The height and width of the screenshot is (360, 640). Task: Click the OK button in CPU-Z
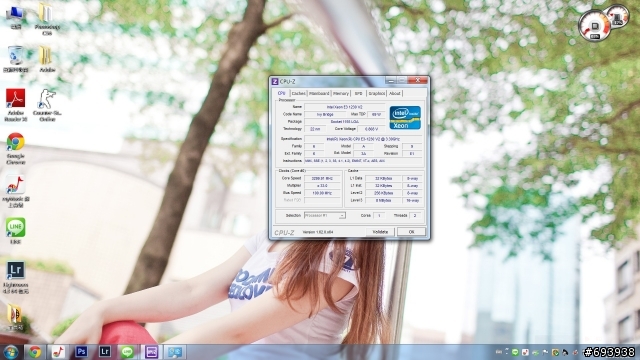click(x=411, y=232)
